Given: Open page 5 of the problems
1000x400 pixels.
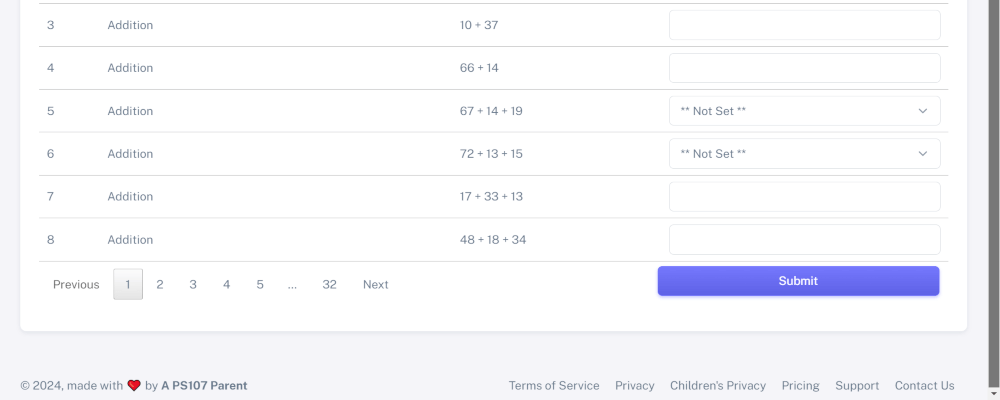Looking at the screenshot, I should 260,285.
